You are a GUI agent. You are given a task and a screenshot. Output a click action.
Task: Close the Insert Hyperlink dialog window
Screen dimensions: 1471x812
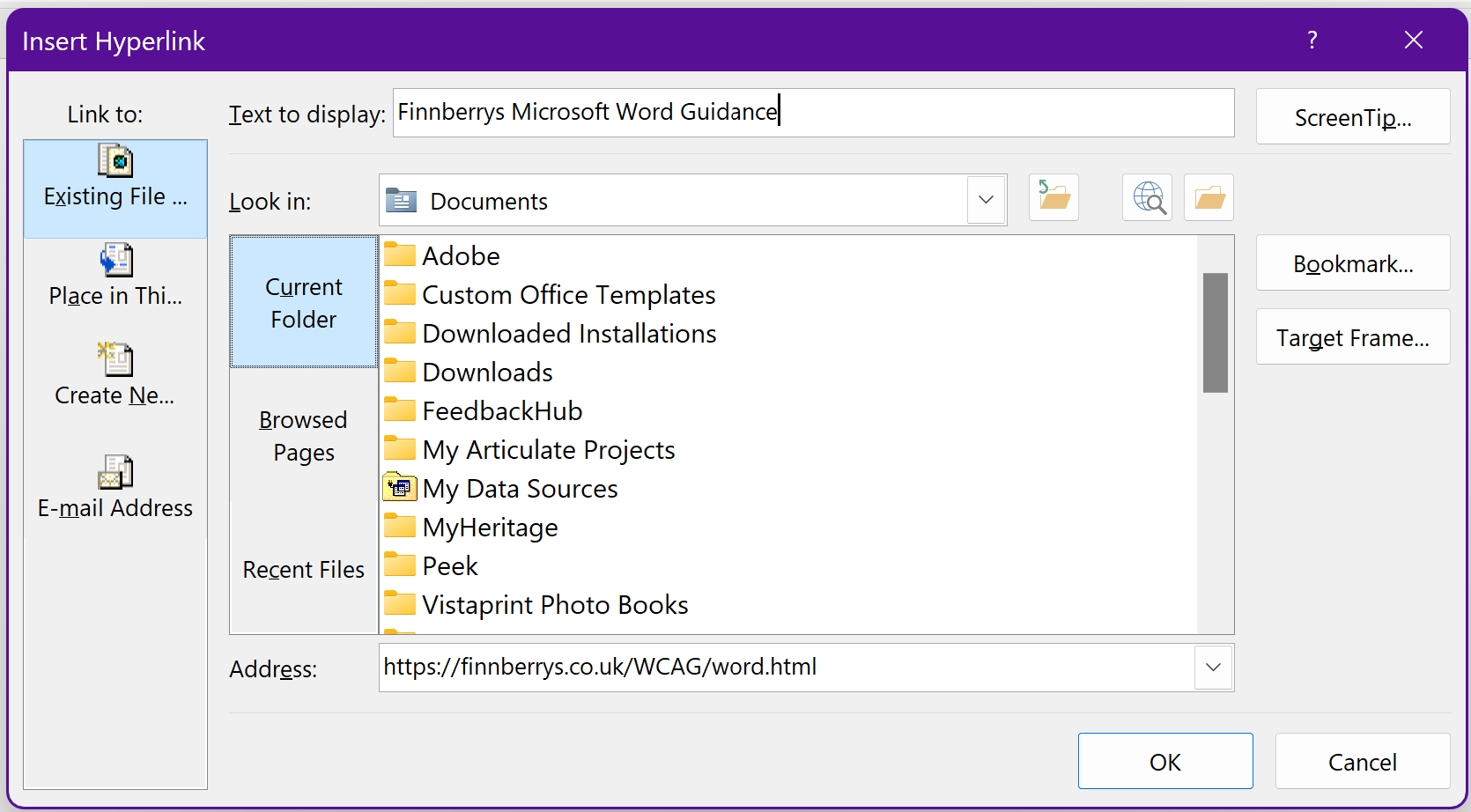click(1414, 40)
